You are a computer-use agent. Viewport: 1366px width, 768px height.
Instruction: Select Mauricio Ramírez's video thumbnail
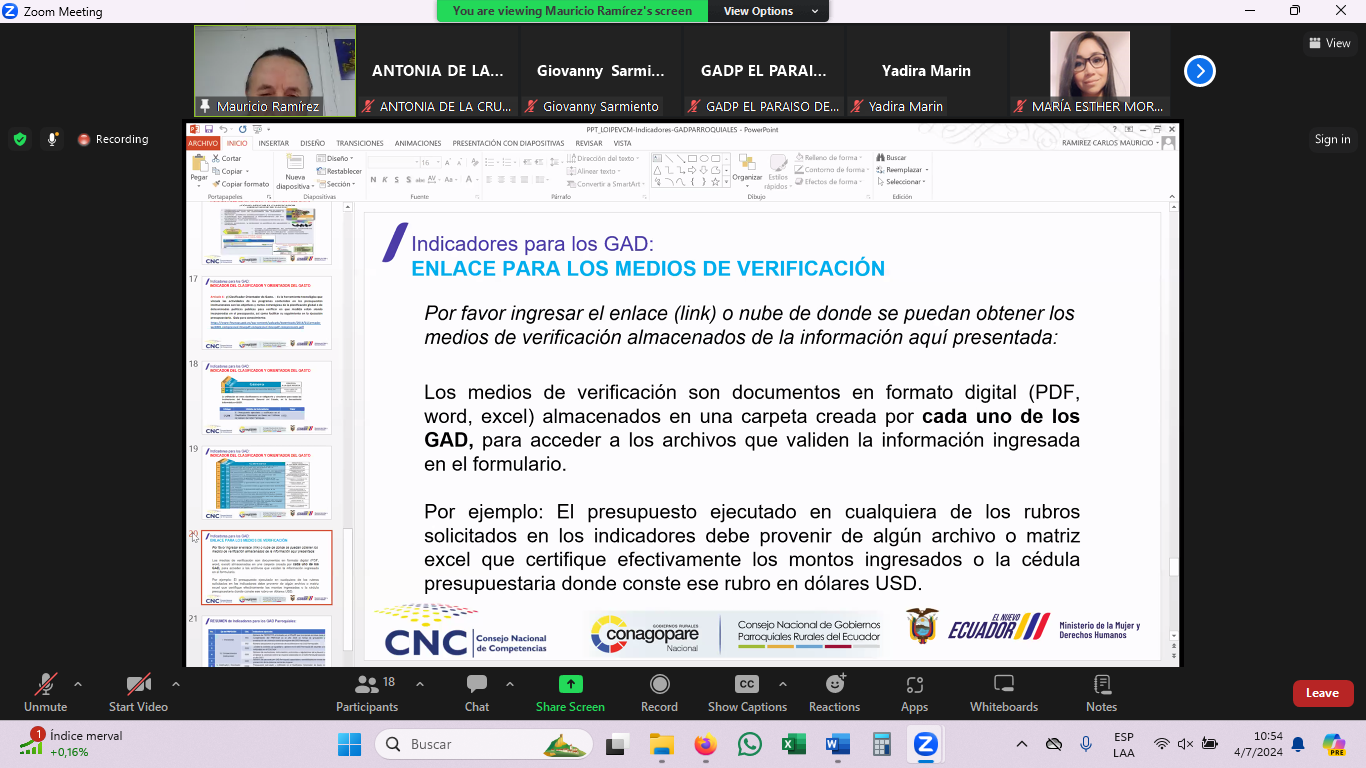(275, 70)
